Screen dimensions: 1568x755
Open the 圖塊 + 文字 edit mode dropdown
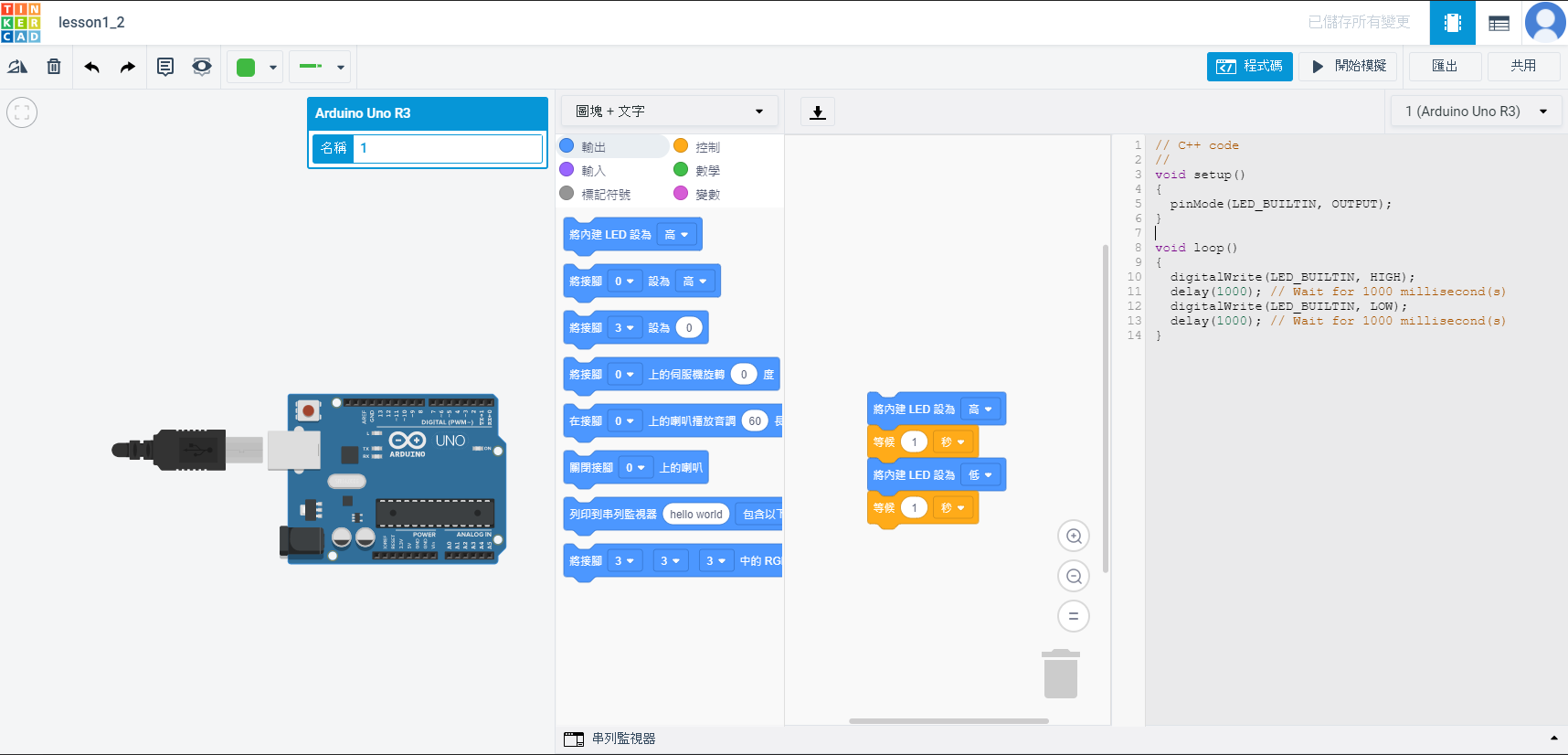coord(669,112)
